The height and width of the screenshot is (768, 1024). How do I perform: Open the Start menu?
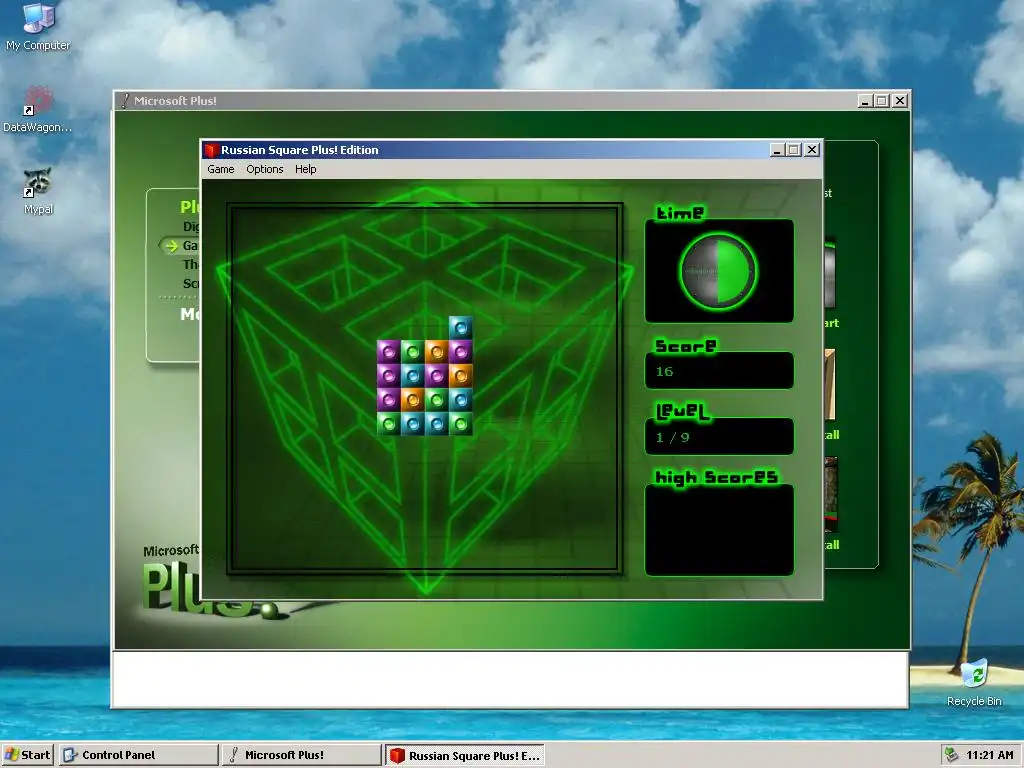point(27,755)
